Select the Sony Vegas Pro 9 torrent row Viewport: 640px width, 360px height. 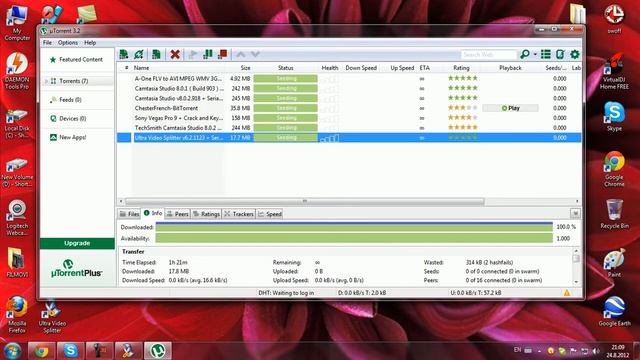tap(349, 118)
